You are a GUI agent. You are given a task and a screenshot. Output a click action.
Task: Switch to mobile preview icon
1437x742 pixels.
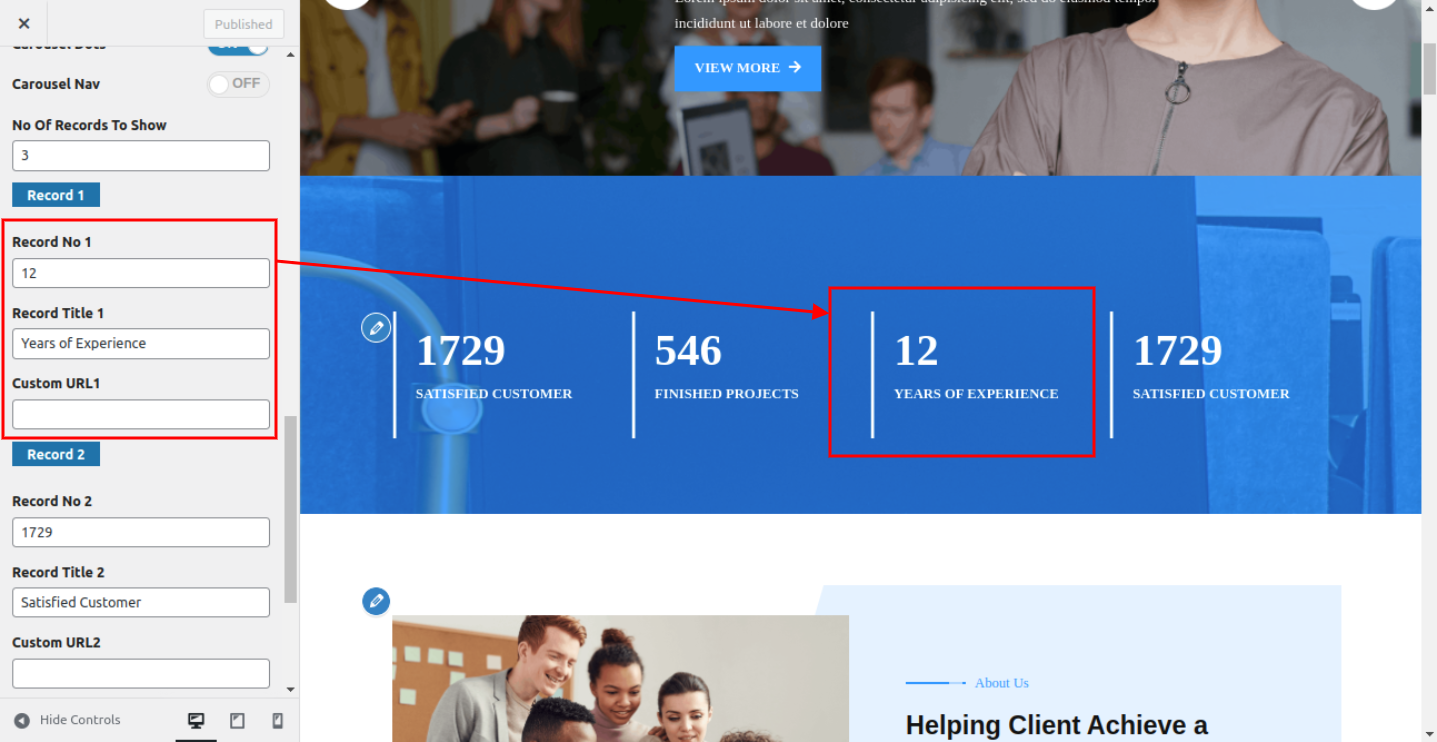(278, 720)
